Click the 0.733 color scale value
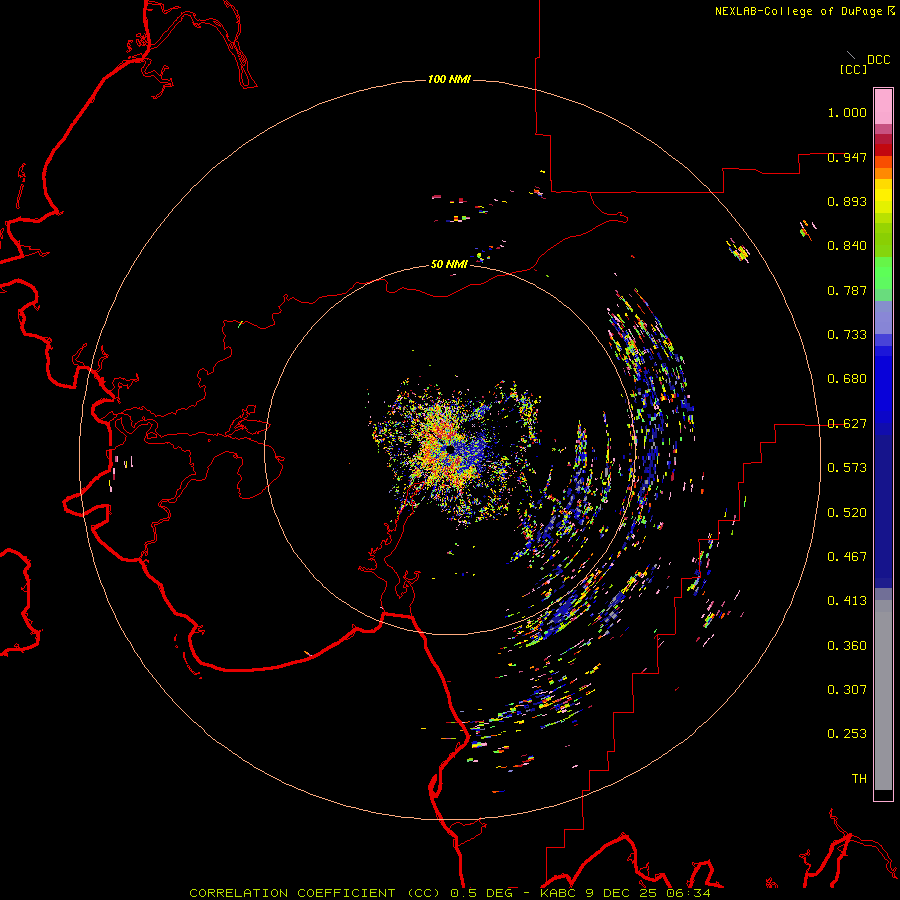The width and height of the screenshot is (900, 900). tap(847, 335)
